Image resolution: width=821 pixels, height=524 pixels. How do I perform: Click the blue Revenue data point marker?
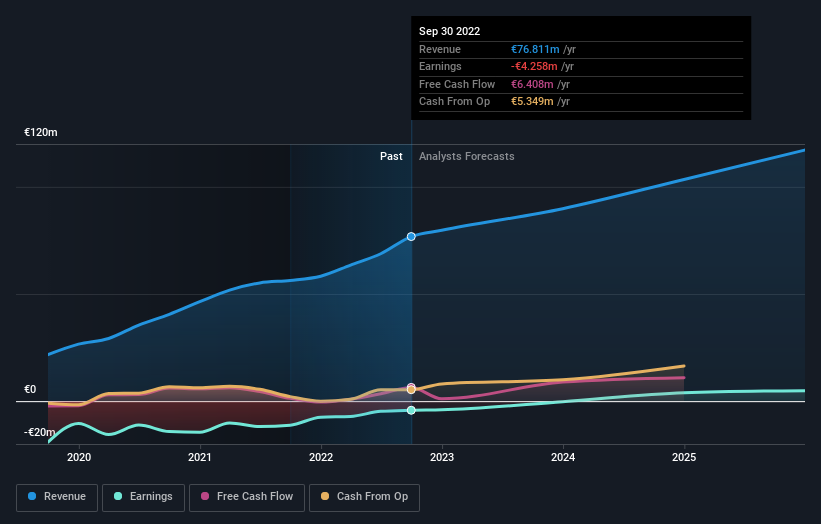[412, 237]
